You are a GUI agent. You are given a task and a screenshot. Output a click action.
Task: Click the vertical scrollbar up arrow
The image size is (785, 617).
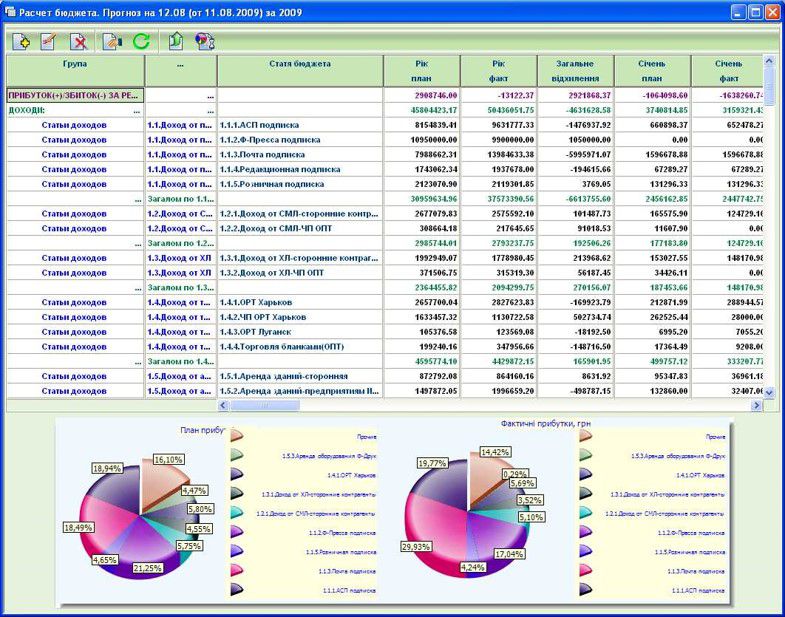pos(770,62)
